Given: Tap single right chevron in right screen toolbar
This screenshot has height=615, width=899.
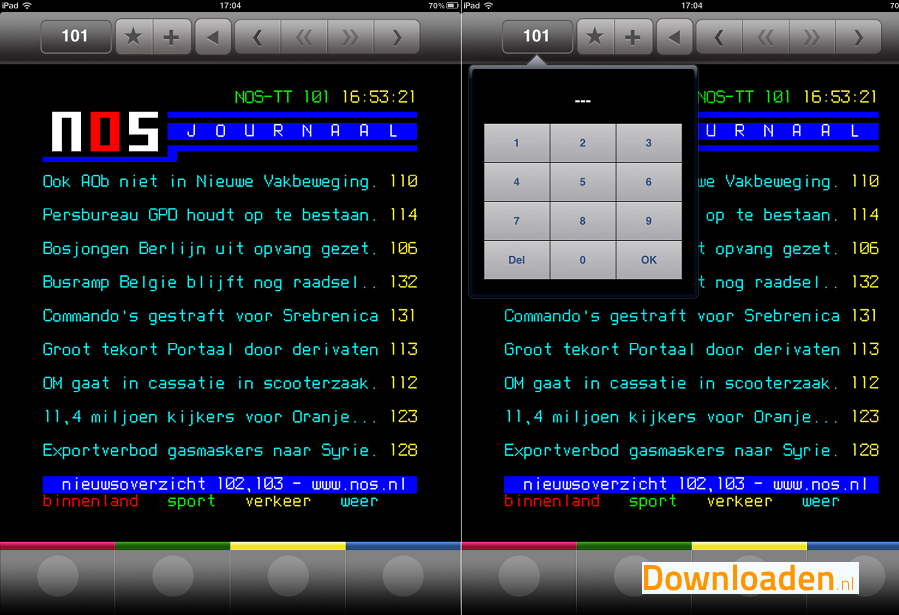Looking at the screenshot, I should click(858, 37).
